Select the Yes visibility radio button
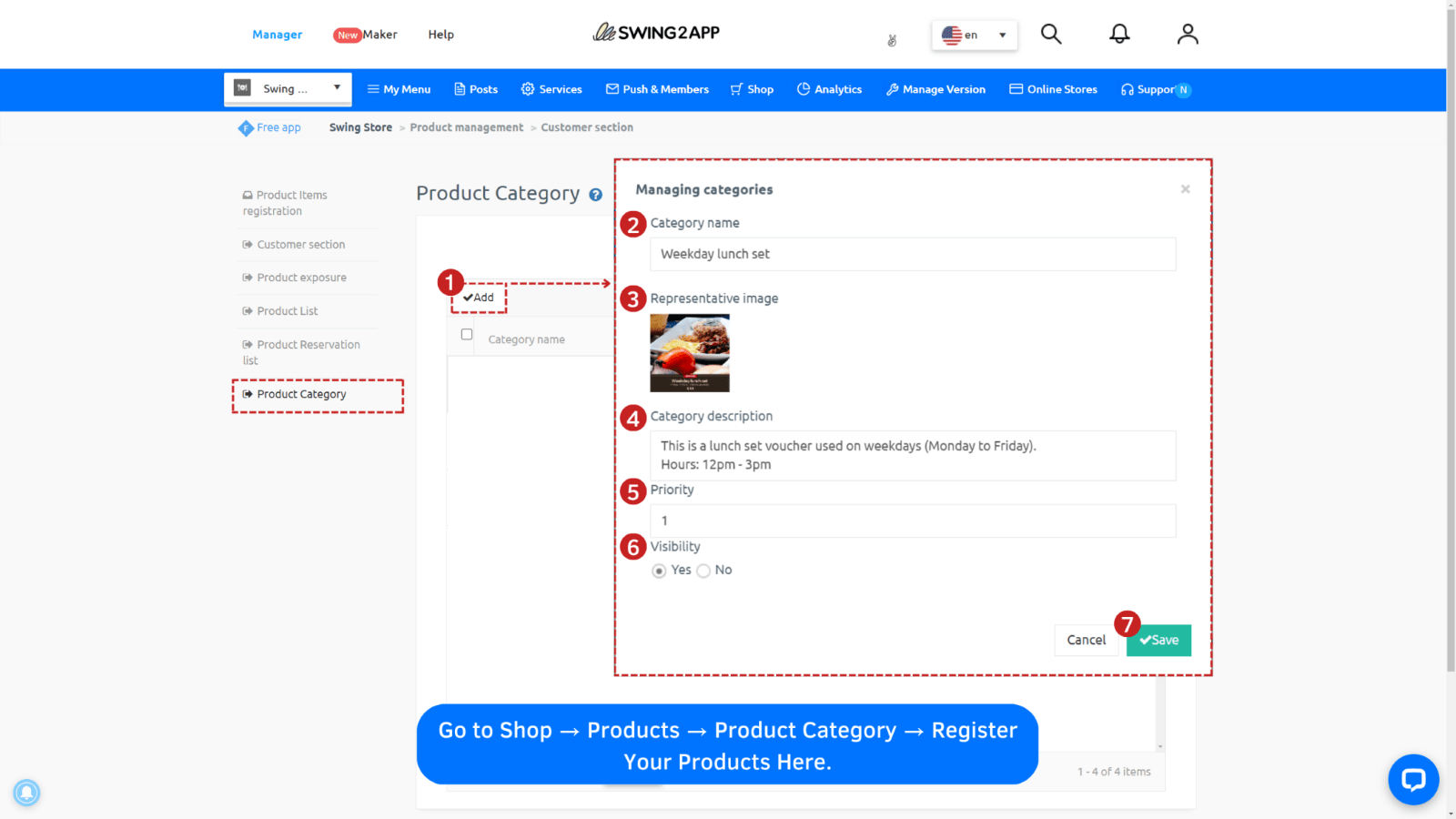 point(660,571)
